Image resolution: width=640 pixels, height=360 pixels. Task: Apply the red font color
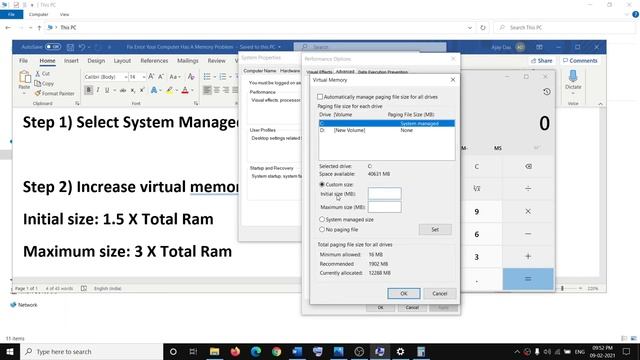point(185,90)
